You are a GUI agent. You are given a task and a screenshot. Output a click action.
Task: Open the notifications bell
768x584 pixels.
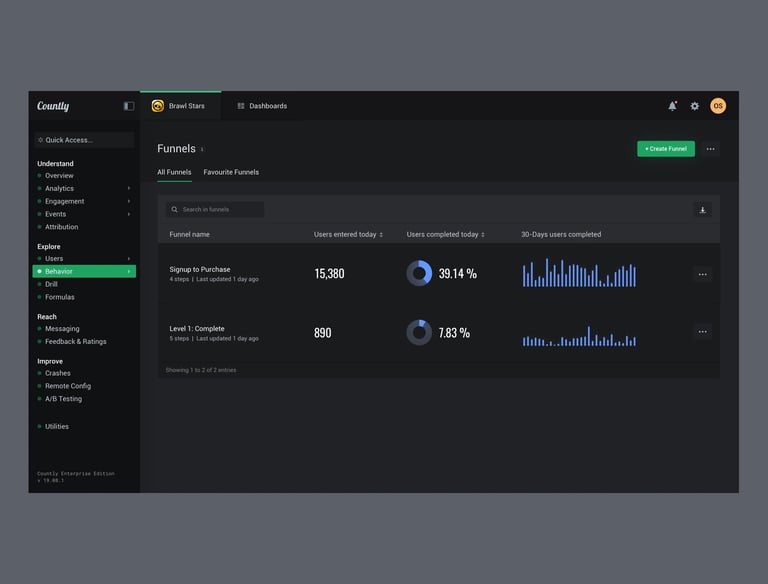[672, 106]
